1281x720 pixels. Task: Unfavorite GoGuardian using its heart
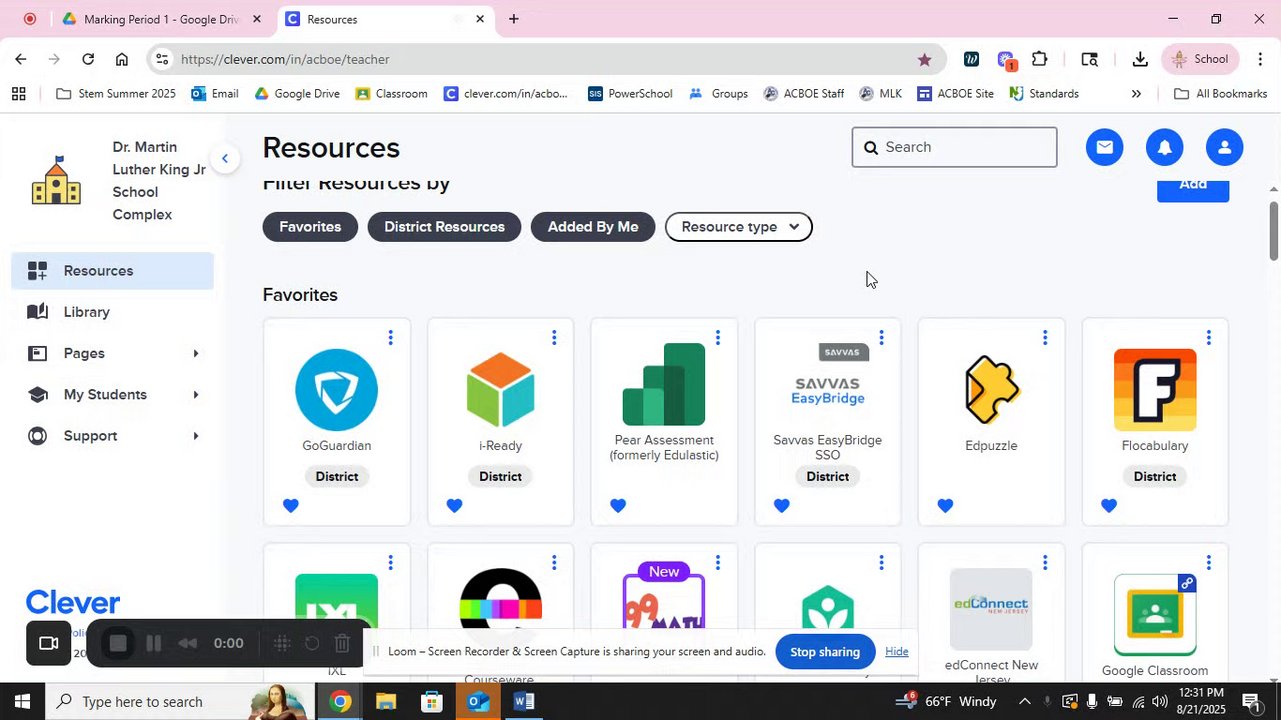pyautogui.click(x=291, y=506)
